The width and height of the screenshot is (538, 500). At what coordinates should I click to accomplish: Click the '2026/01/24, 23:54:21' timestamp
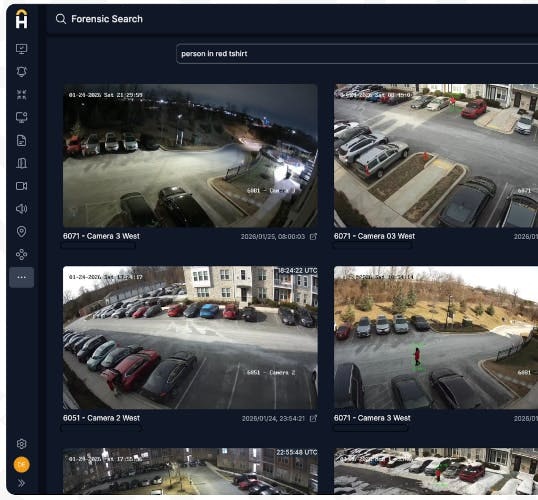pyautogui.click(x=273, y=418)
